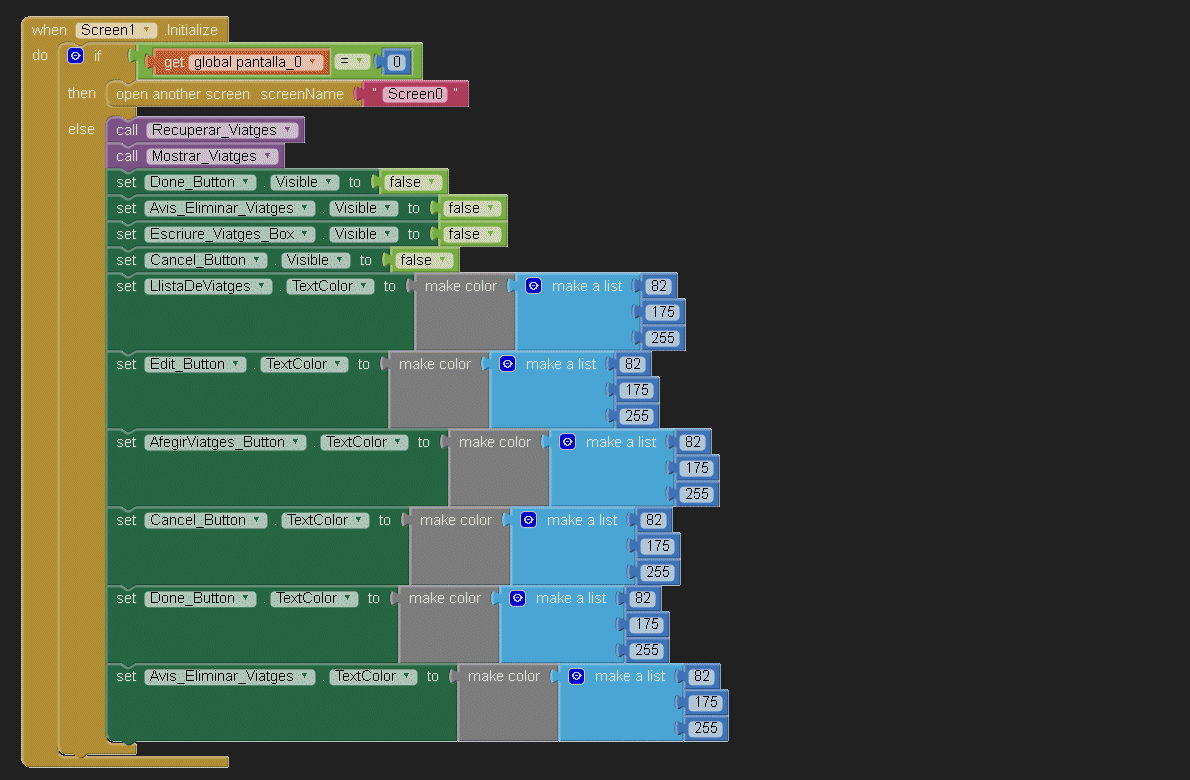
Task: Click mutator icon on LlistaDeViatges make a list
Action: click(534, 286)
